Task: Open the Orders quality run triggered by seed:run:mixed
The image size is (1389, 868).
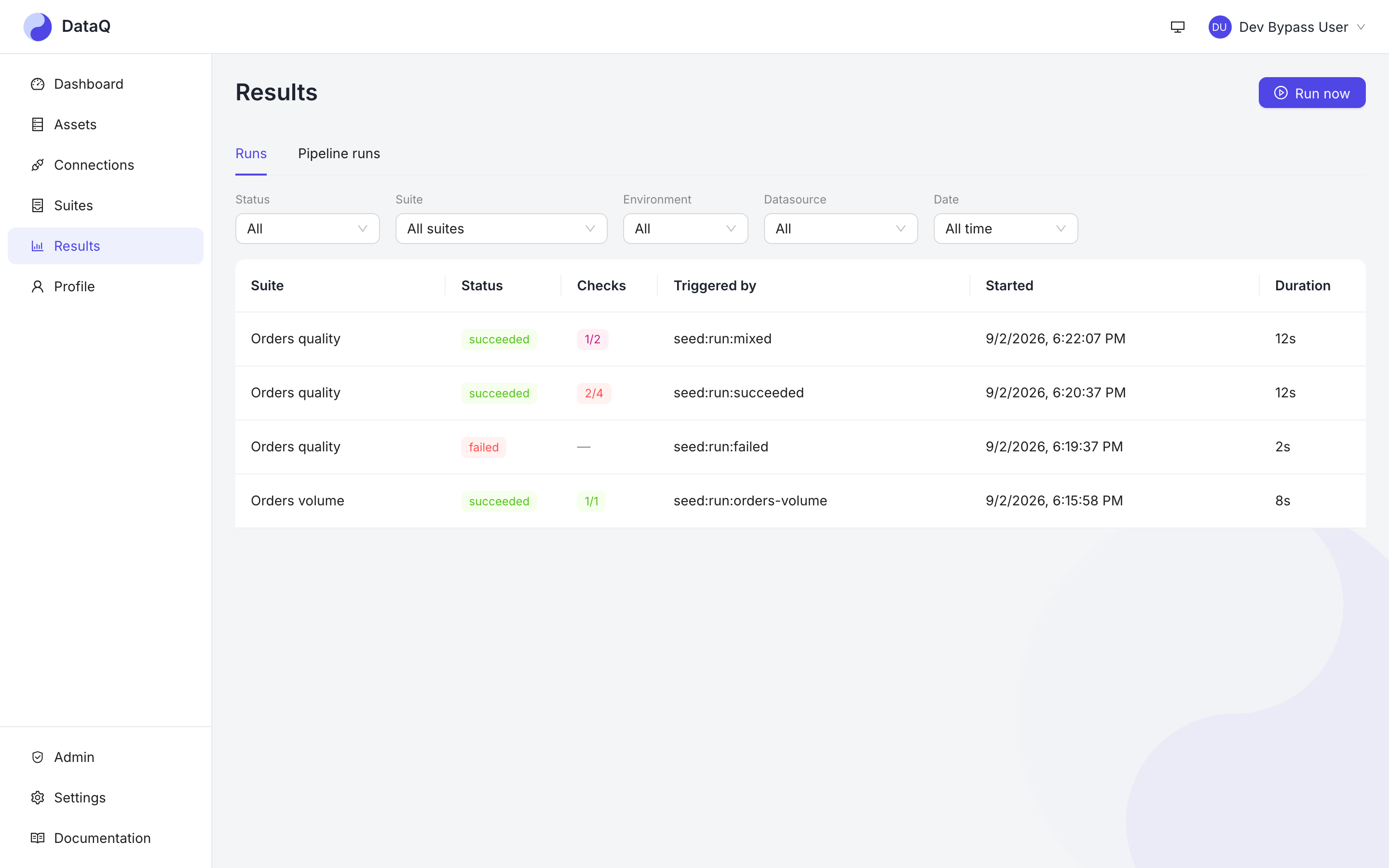Action: pos(800,339)
